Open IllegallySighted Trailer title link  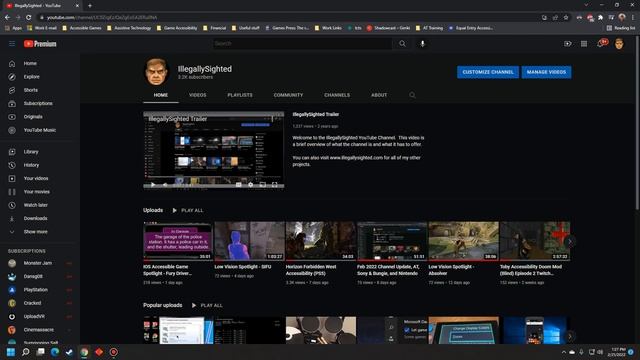pos(316,115)
